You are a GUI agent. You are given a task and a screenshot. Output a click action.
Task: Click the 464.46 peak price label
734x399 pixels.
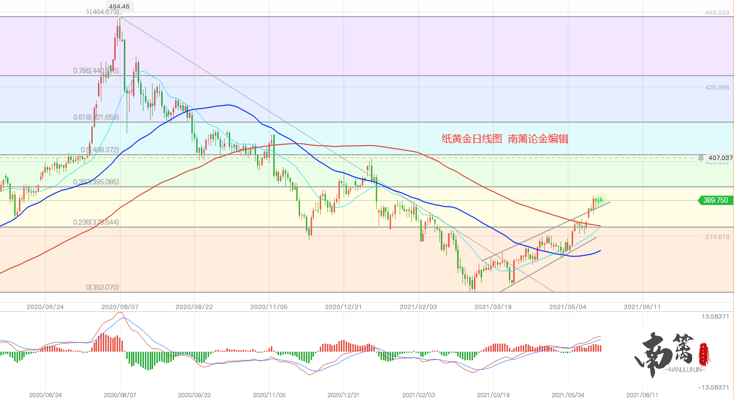point(118,6)
